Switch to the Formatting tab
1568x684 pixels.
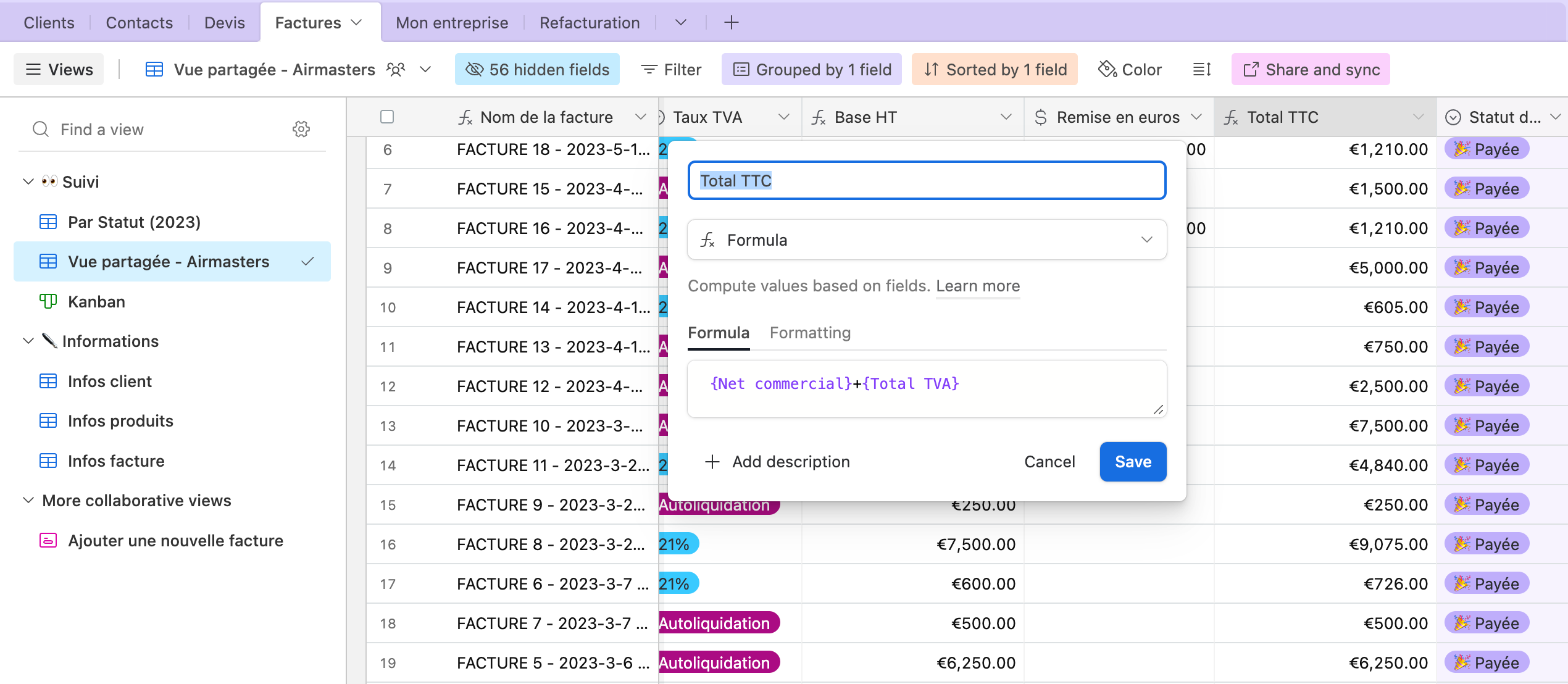(810, 333)
